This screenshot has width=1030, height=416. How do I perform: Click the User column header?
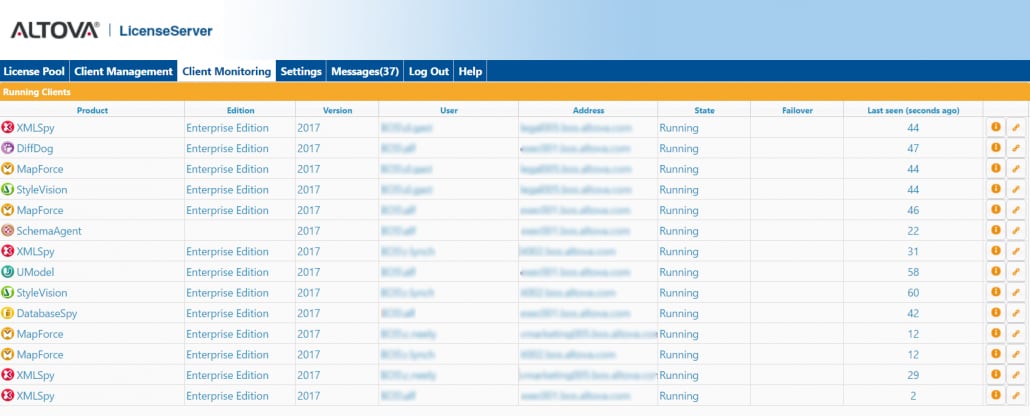coord(449,110)
